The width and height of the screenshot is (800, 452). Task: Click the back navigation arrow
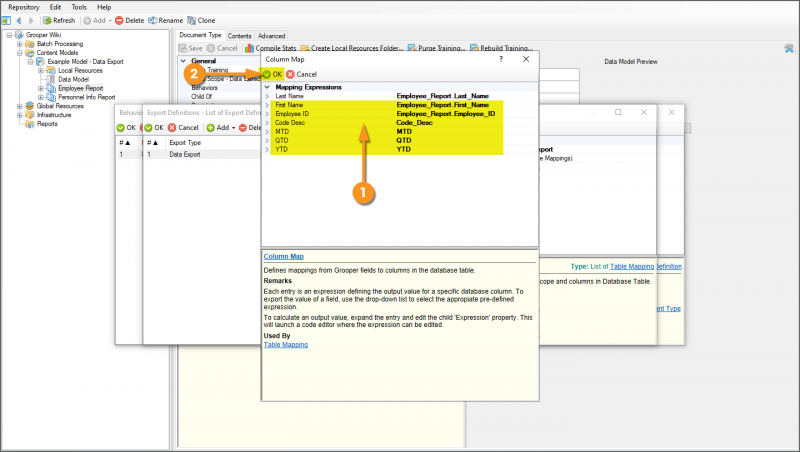coord(19,20)
